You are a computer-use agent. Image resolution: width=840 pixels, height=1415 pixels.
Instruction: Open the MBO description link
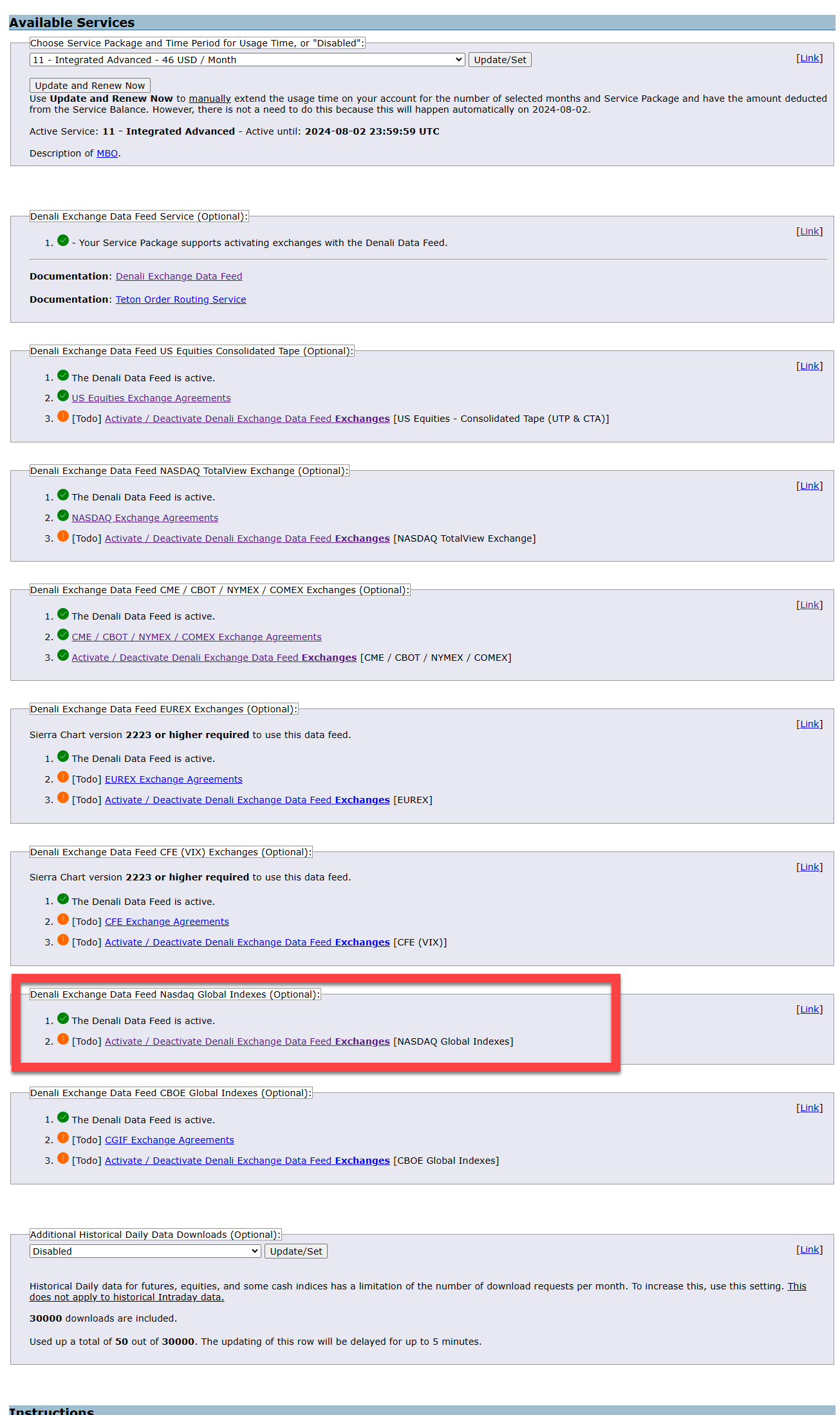[107, 153]
